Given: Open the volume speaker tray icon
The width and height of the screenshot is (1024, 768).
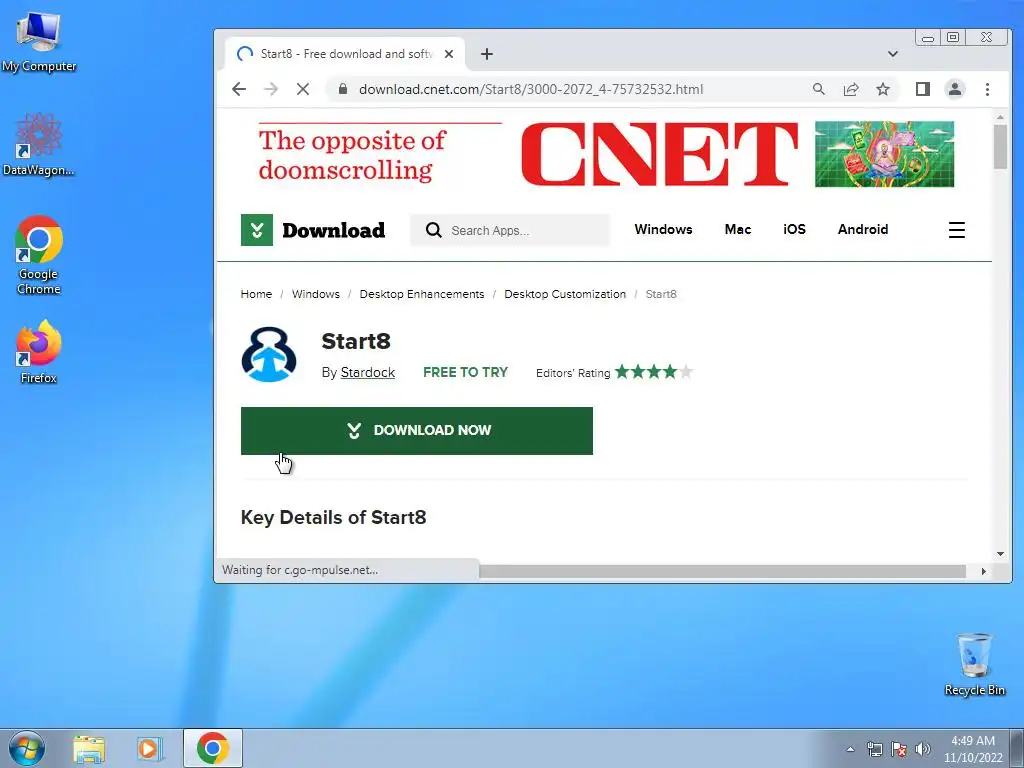Looking at the screenshot, I should [x=922, y=749].
